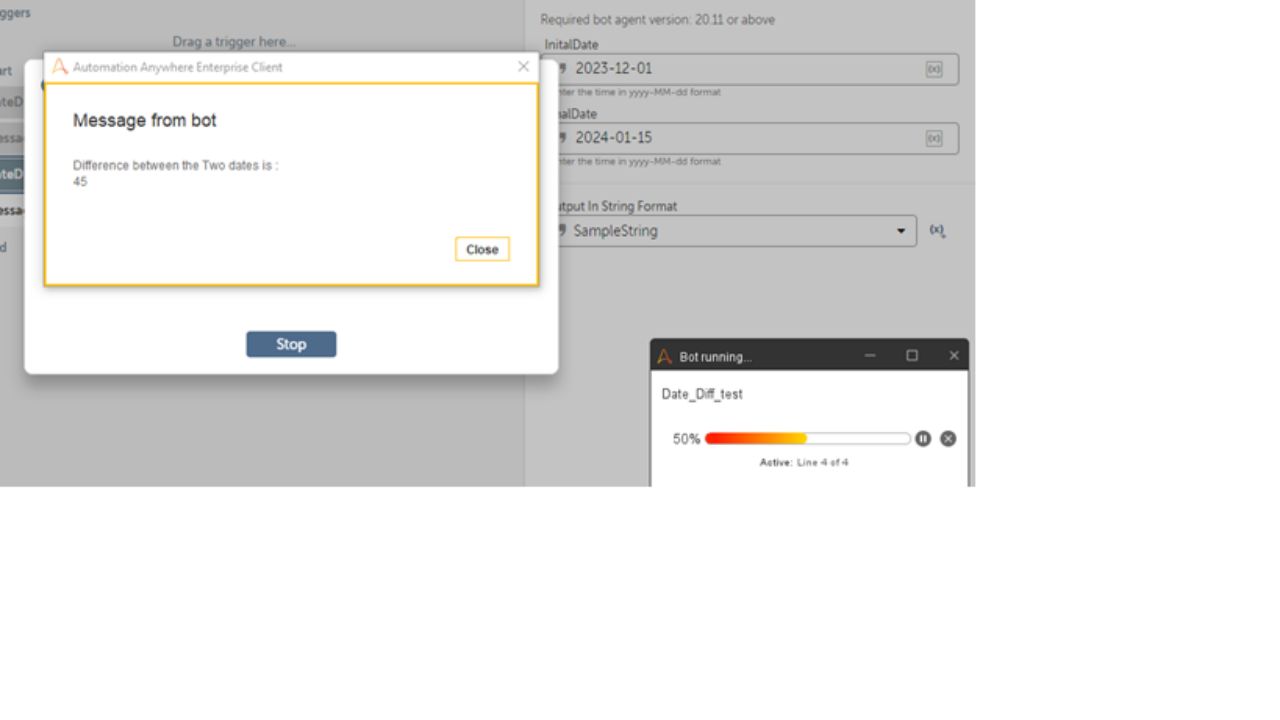The image size is (1280, 720).
Task: Click the Close button in the bot message
Action: pos(482,250)
